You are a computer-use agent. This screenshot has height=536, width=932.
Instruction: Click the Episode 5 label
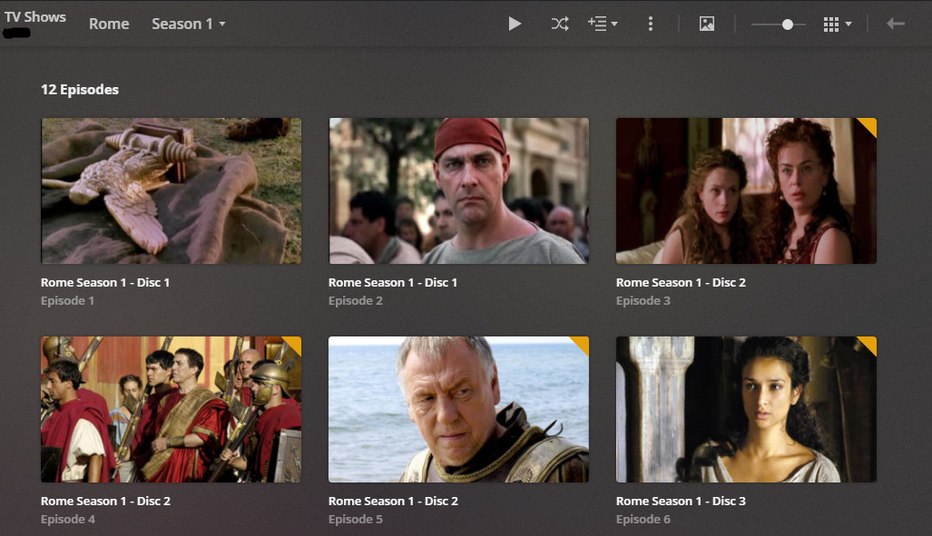pos(355,519)
